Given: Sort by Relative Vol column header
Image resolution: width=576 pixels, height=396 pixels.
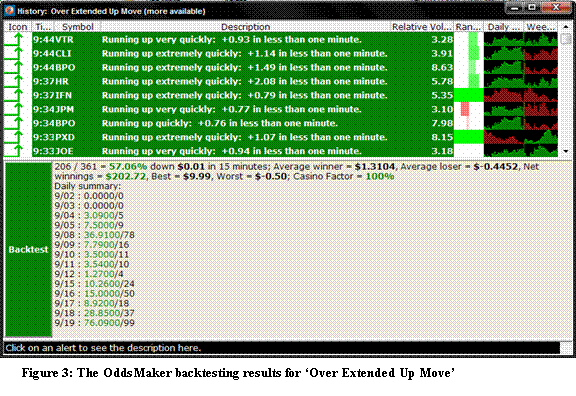Looking at the screenshot, I should pyautogui.click(x=422, y=27).
